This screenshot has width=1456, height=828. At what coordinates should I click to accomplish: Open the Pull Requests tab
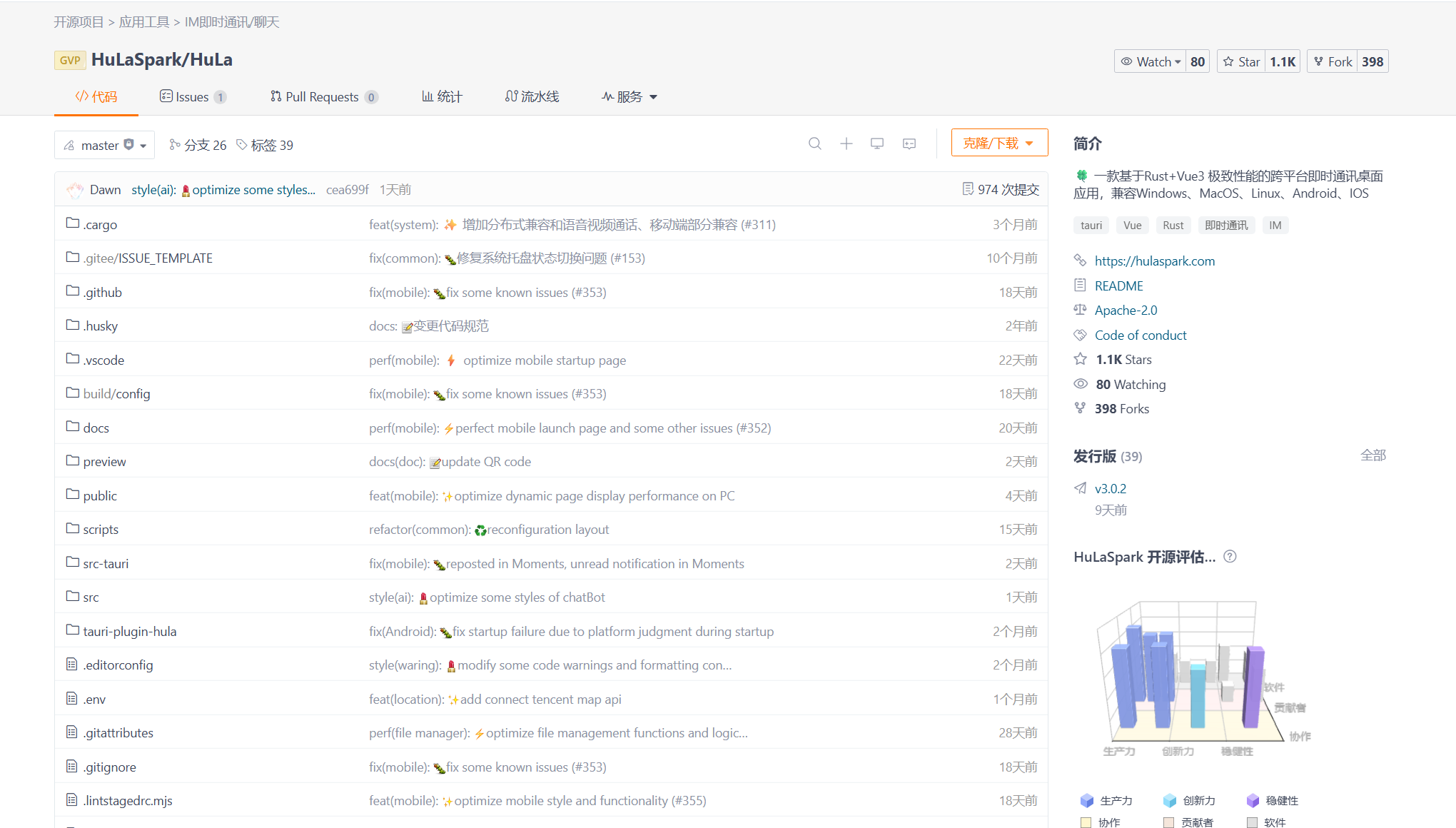coord(323,96)
